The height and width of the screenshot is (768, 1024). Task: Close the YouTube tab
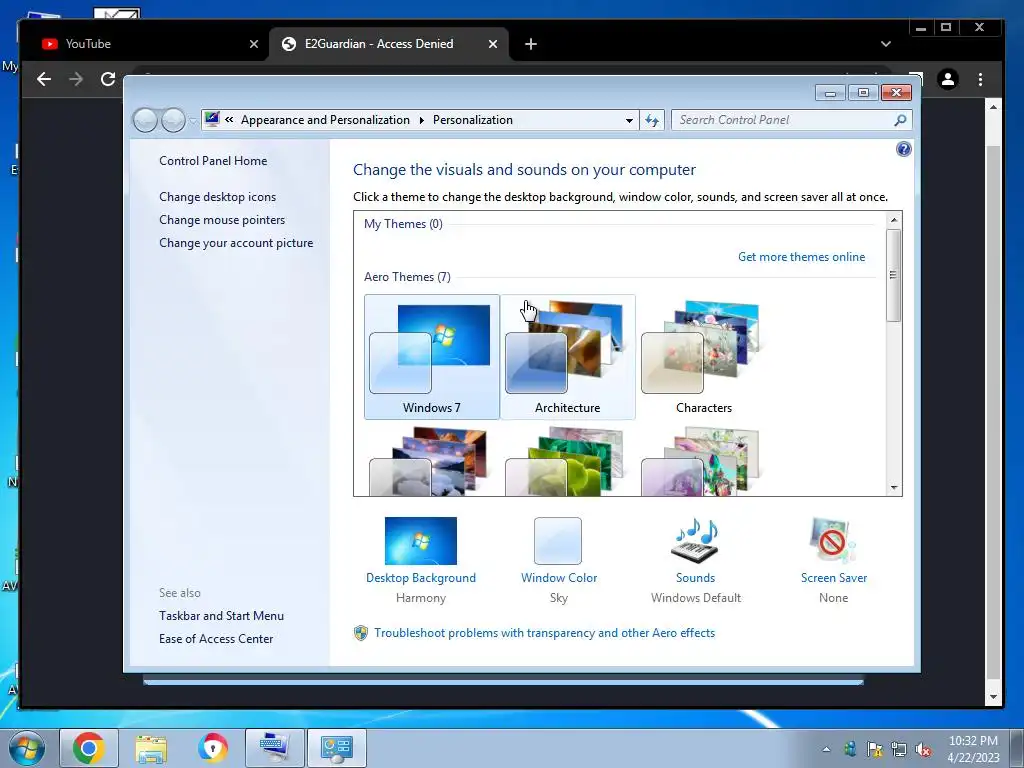pos(254,44)
